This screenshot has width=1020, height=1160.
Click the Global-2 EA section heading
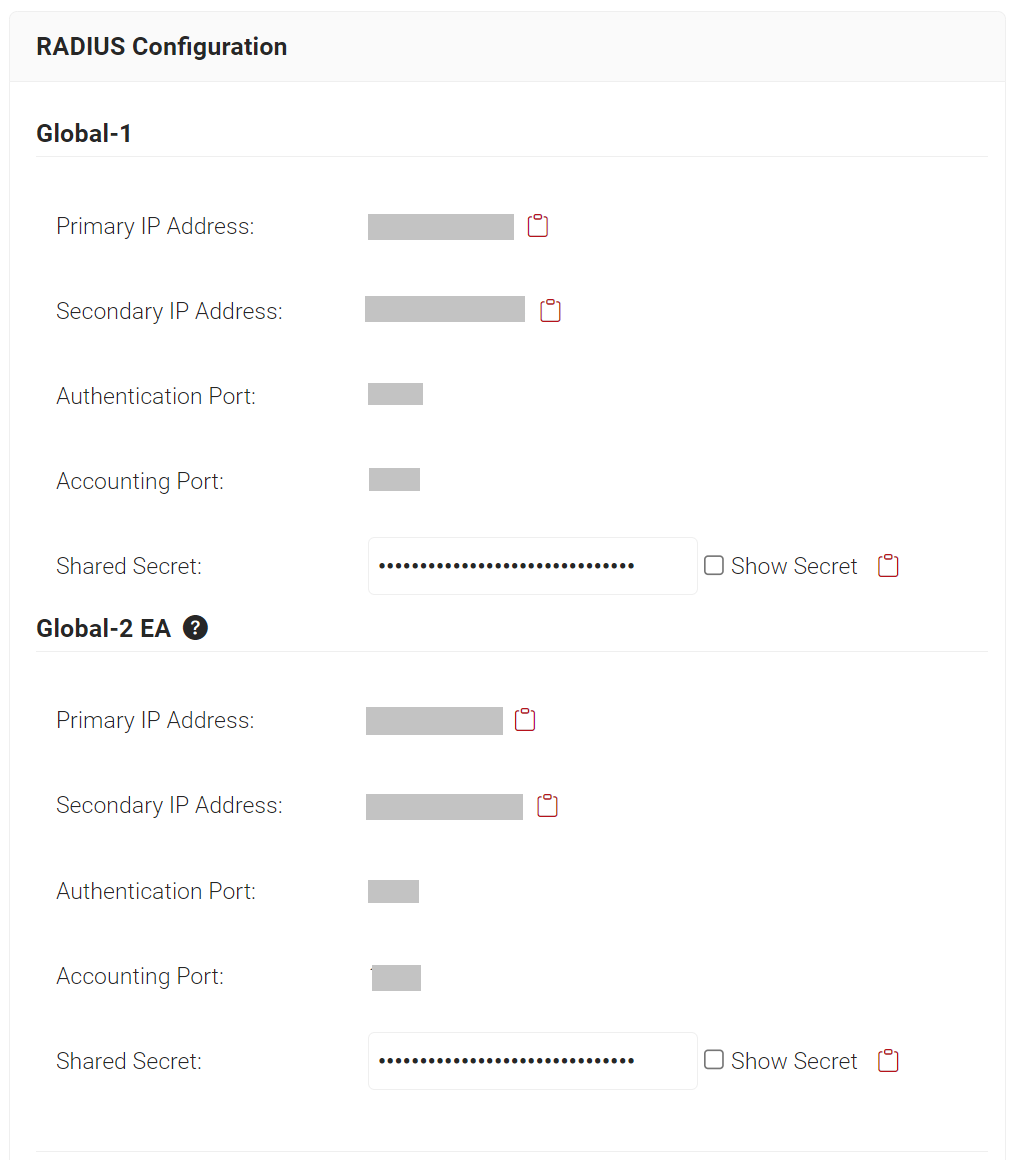(104, 628)
